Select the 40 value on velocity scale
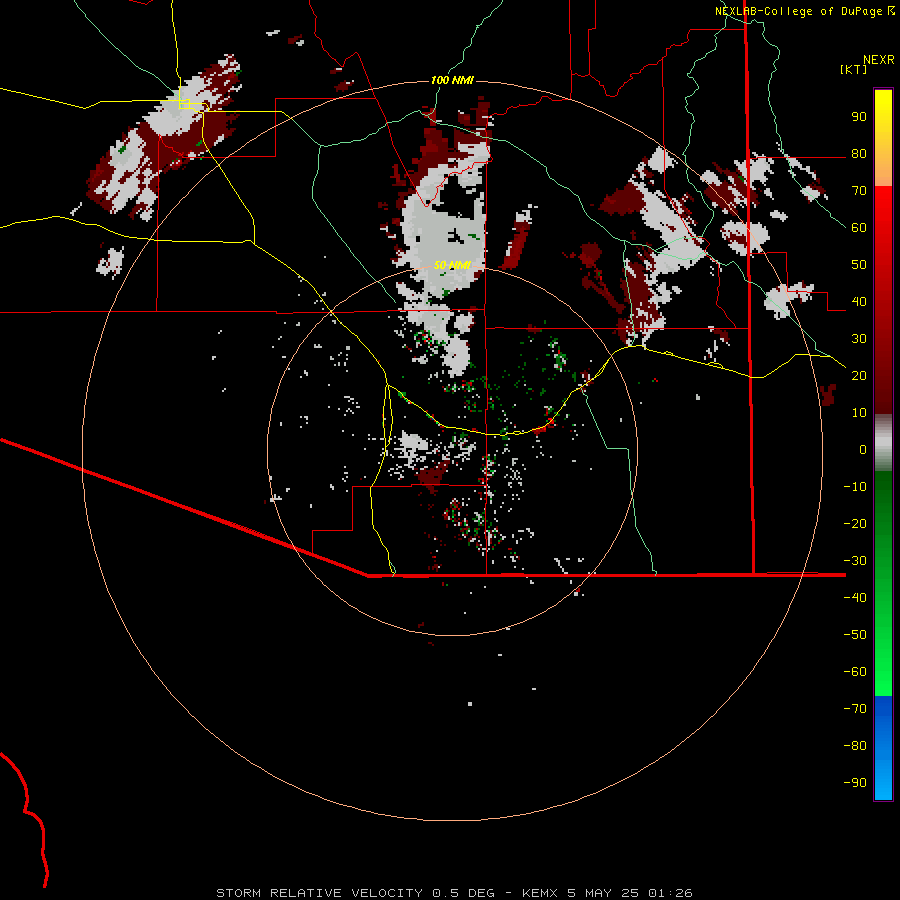The width and height of the screenshot is (900, 900). coord(859,302)
